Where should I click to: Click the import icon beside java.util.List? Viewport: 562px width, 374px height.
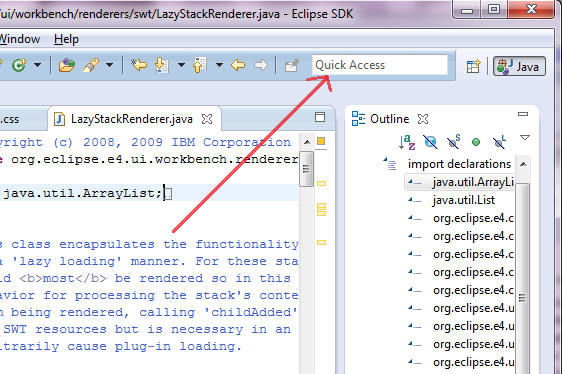(414, 200)
